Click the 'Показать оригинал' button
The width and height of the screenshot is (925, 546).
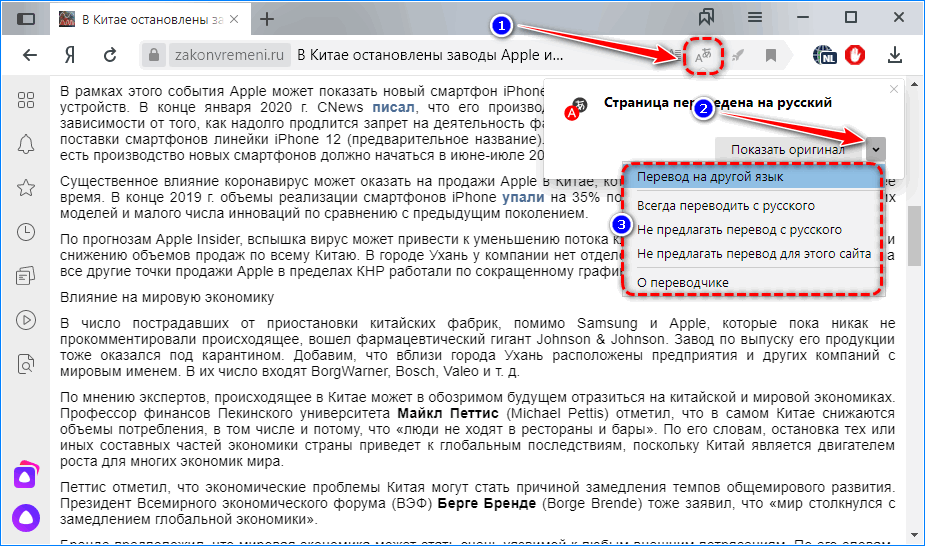pyautogui.click(x=788, y=150)
